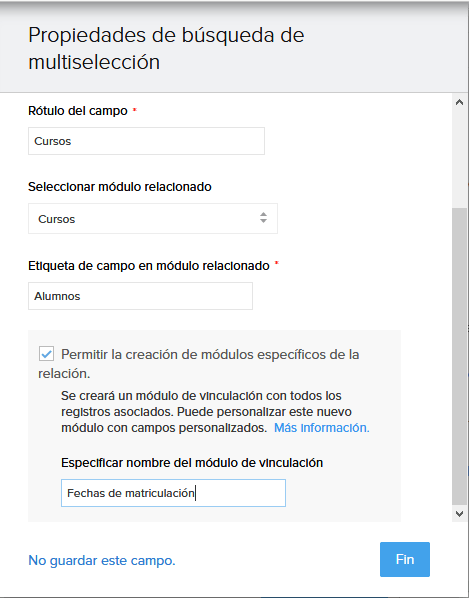This screenshot has height=598, width=469.
Task: Click the Fechas de matriculación module name input
Action: pyautogui.click(x=173, y=493)
